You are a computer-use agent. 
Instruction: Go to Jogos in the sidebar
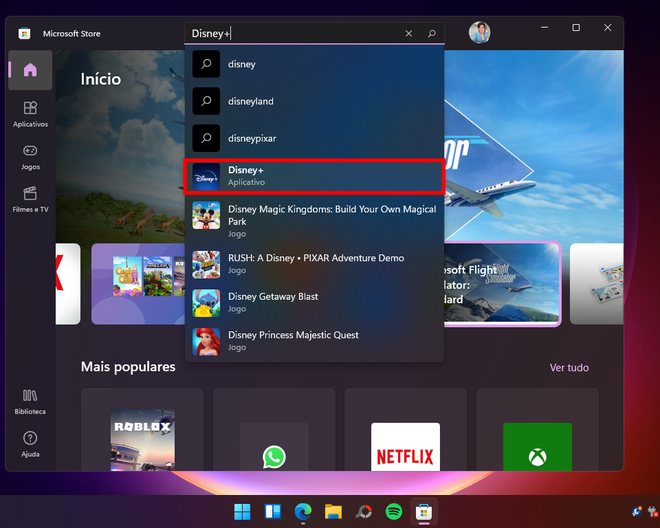[30, 157]
